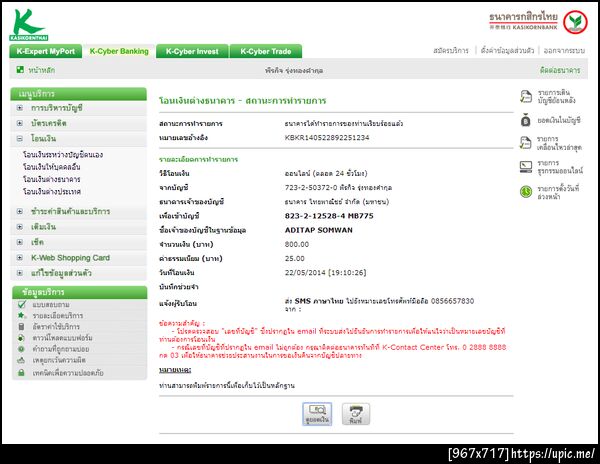Click the security tips padlock icon
The height and width of the screenshot is (464, 600).
(21, 372)
